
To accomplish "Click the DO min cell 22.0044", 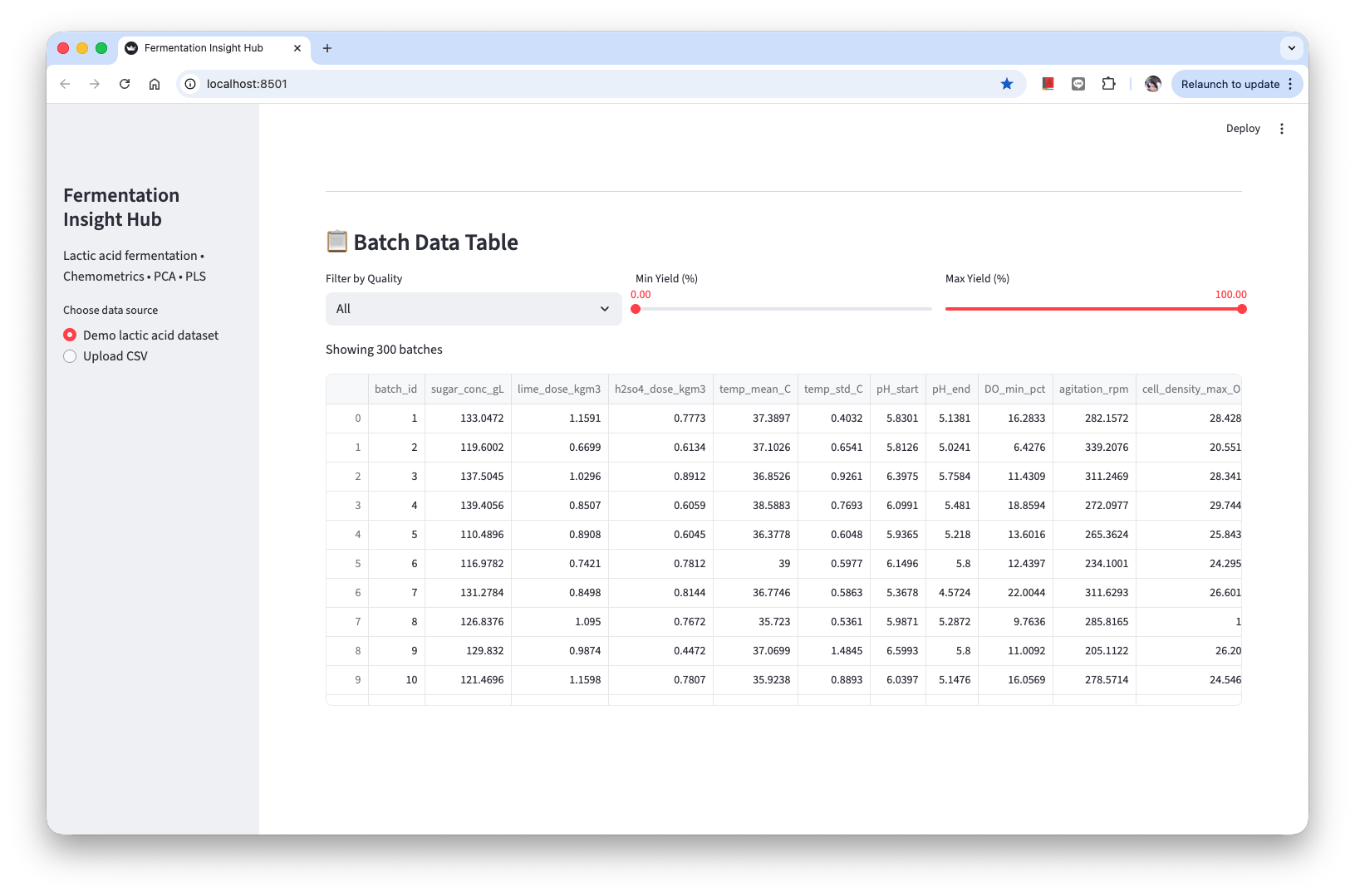I will click(1015, 593).
